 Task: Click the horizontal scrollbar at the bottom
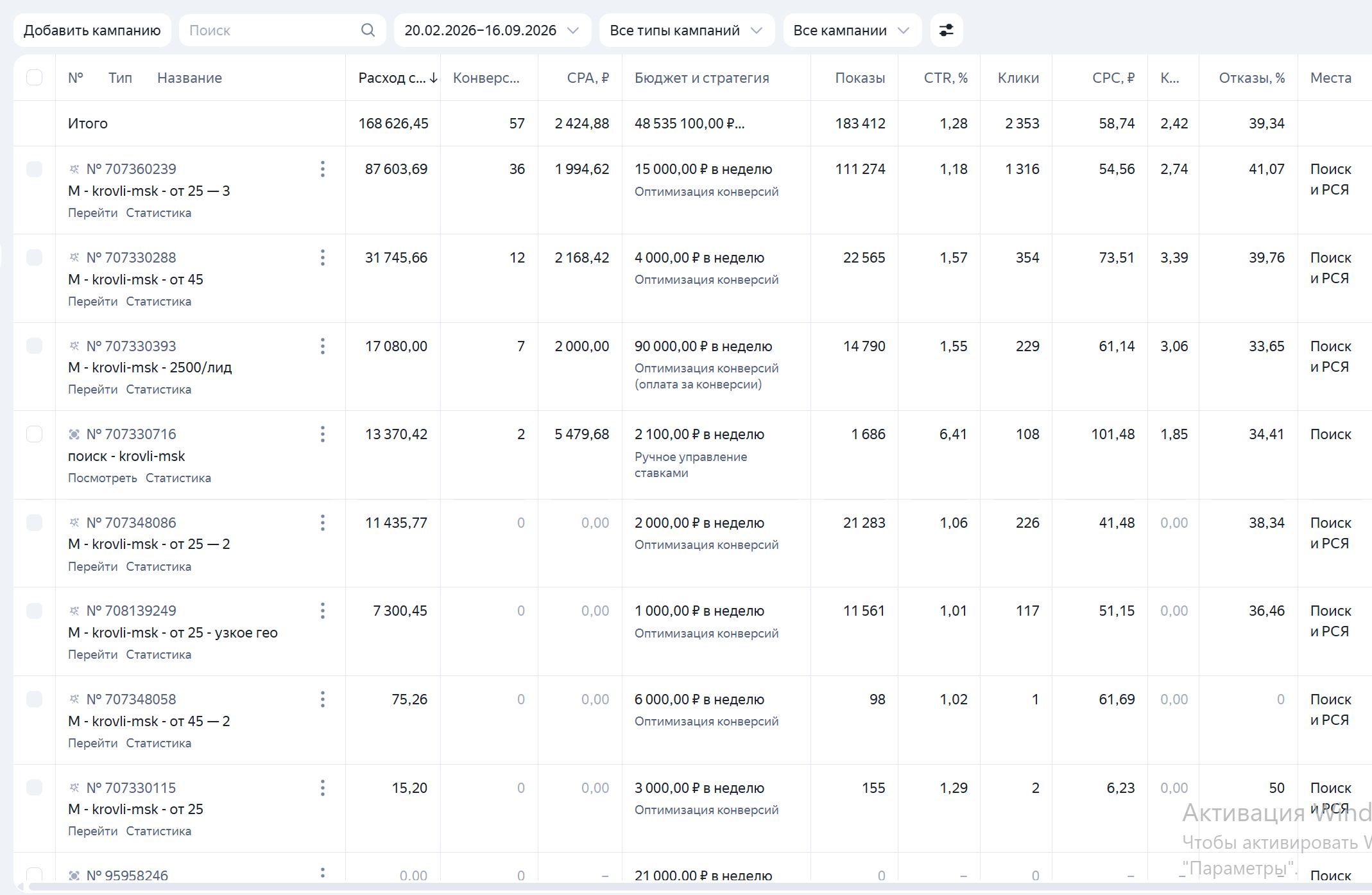[693, 887]
